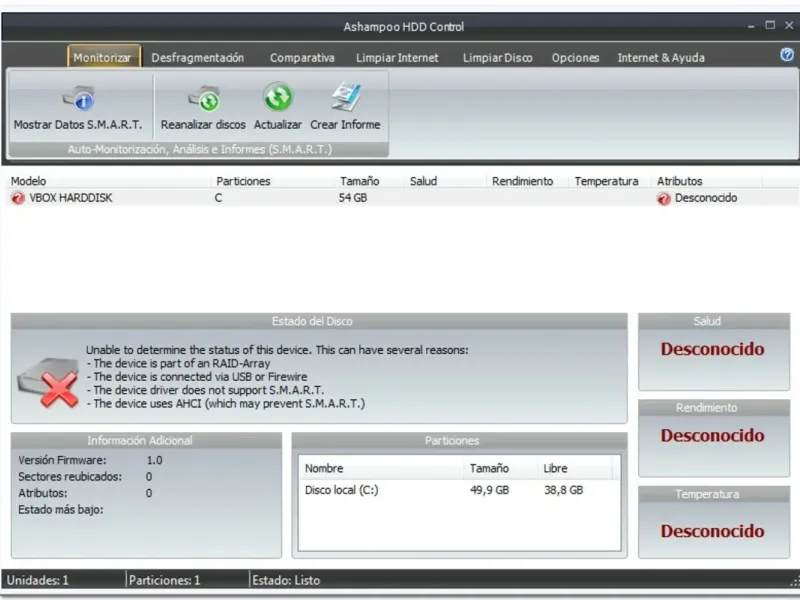Click the Información Adicional panel header
Screen dimensions: 800x600
[x=146, y=440]
